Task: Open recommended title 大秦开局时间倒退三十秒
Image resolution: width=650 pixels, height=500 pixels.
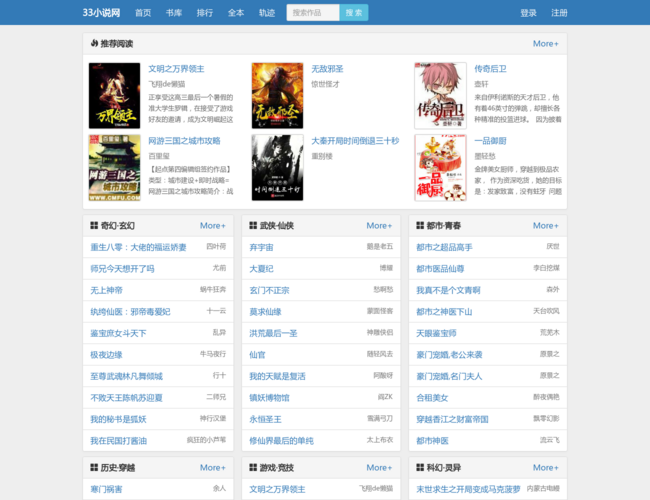Action: [355, 141]
